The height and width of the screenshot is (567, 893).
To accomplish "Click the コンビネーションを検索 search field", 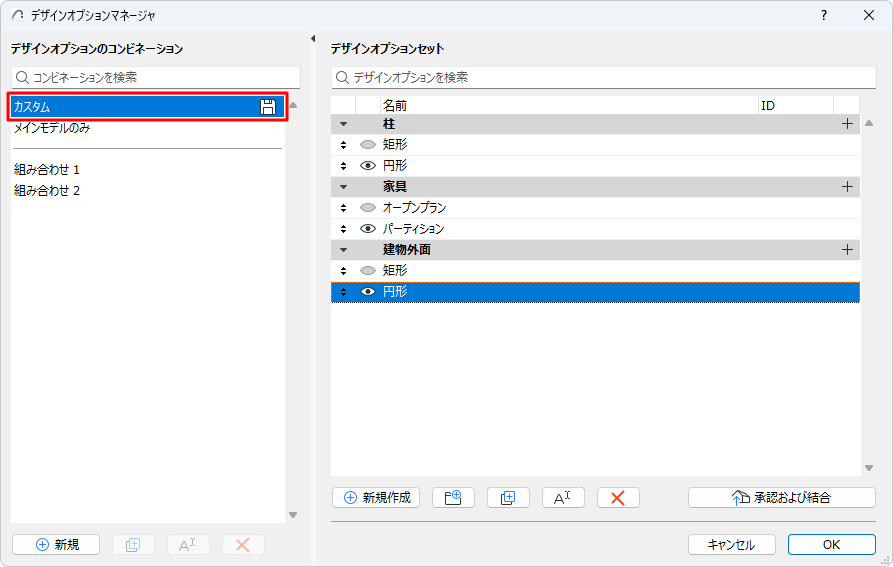I will 155,77.
